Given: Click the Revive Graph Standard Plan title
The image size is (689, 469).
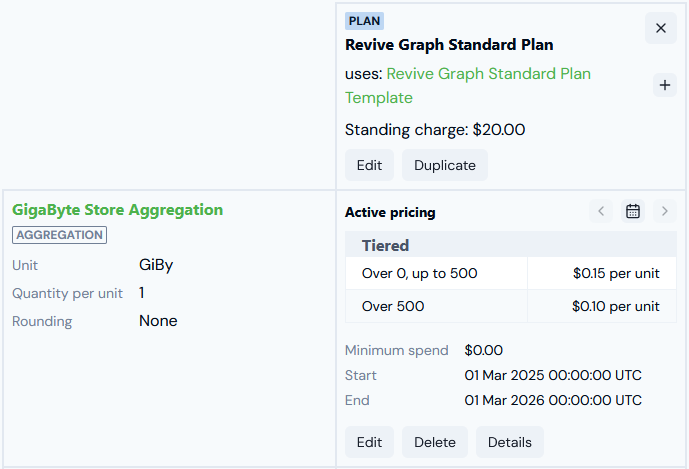Looking at the screenshot, I should click(449, 45).
